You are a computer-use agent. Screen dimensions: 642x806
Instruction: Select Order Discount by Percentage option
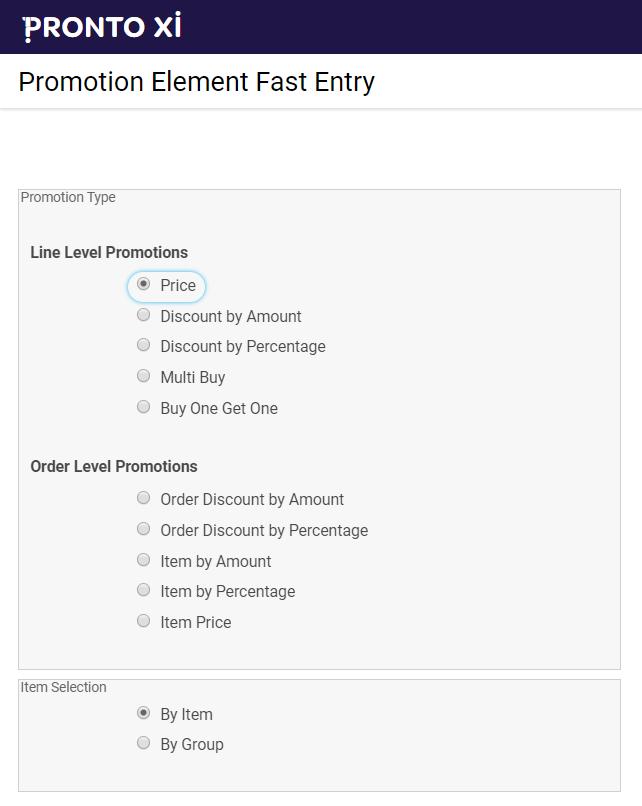click(x=143, y=529)
